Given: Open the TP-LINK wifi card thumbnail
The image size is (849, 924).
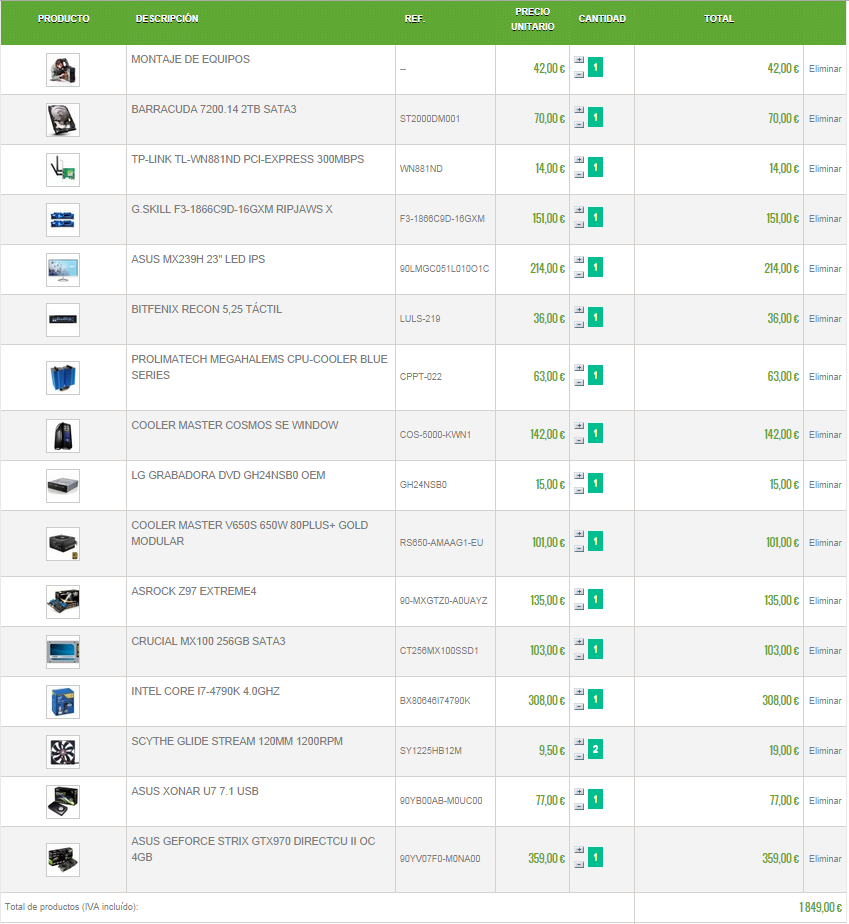Looking at the screenshot, I should (x=63, y=170).
